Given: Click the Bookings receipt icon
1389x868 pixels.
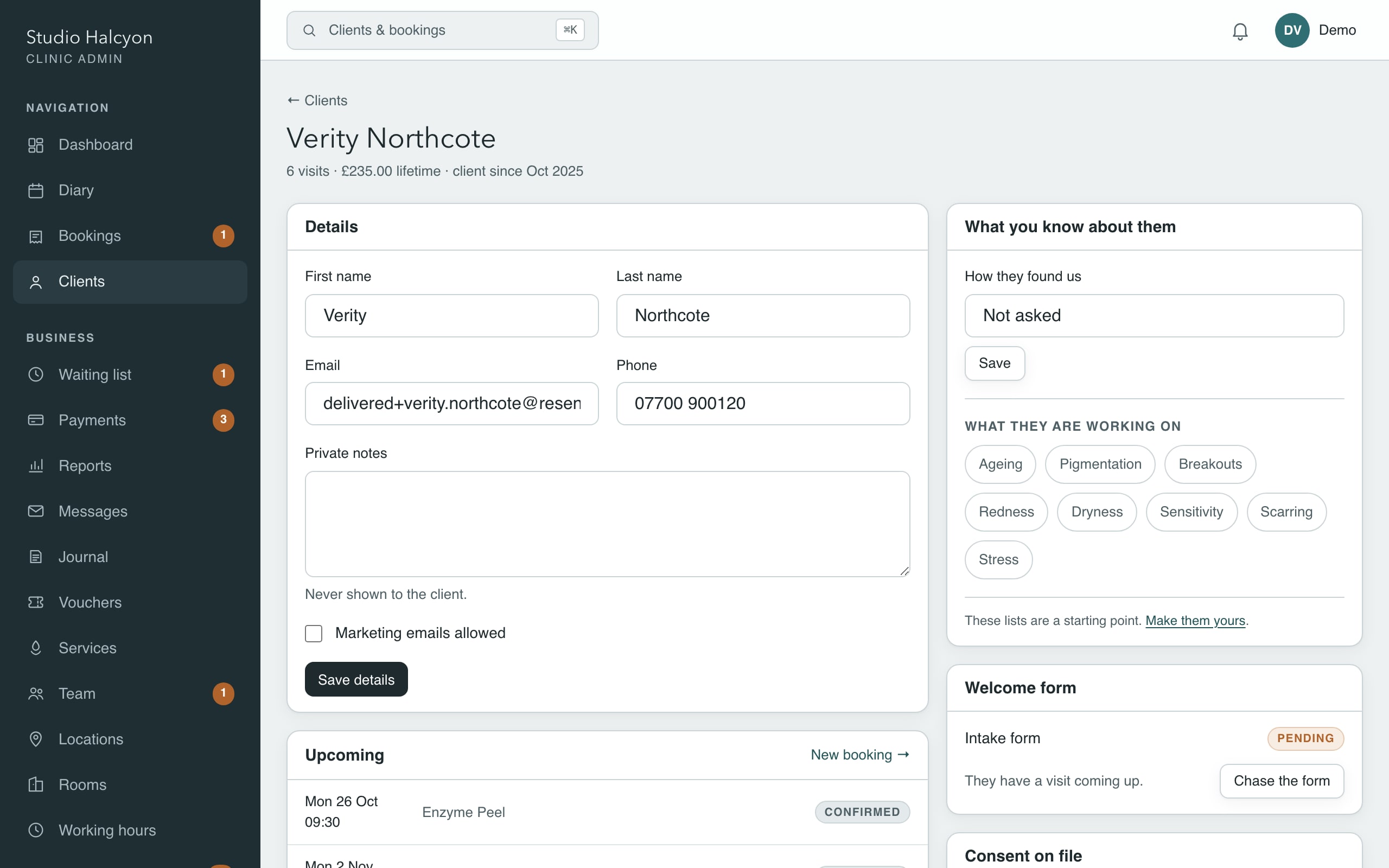Looking at the screenshot, I should click(x=36, y=236).
